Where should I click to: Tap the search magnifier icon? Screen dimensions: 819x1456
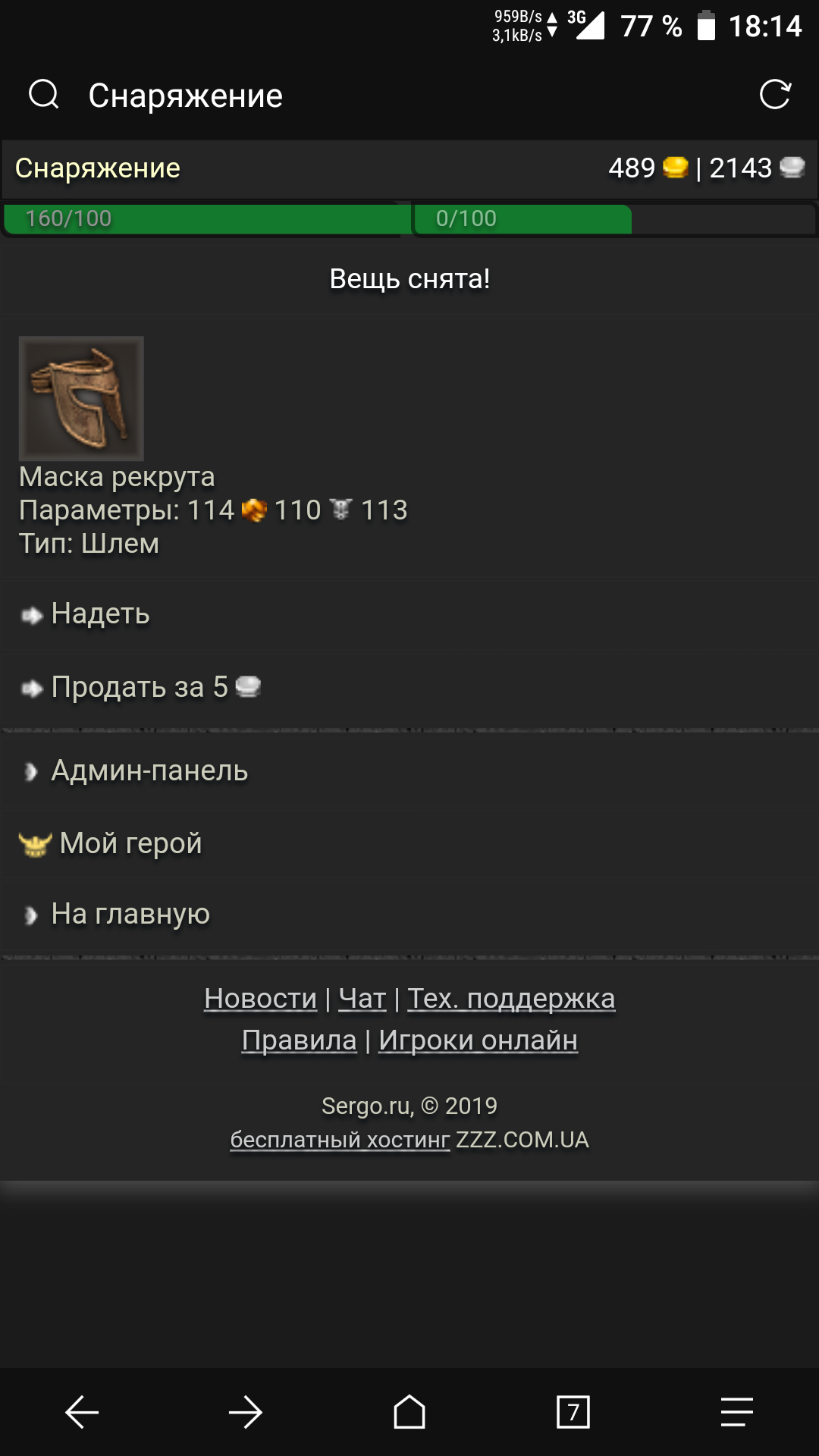pyautogui.click(x=44, y=95)
